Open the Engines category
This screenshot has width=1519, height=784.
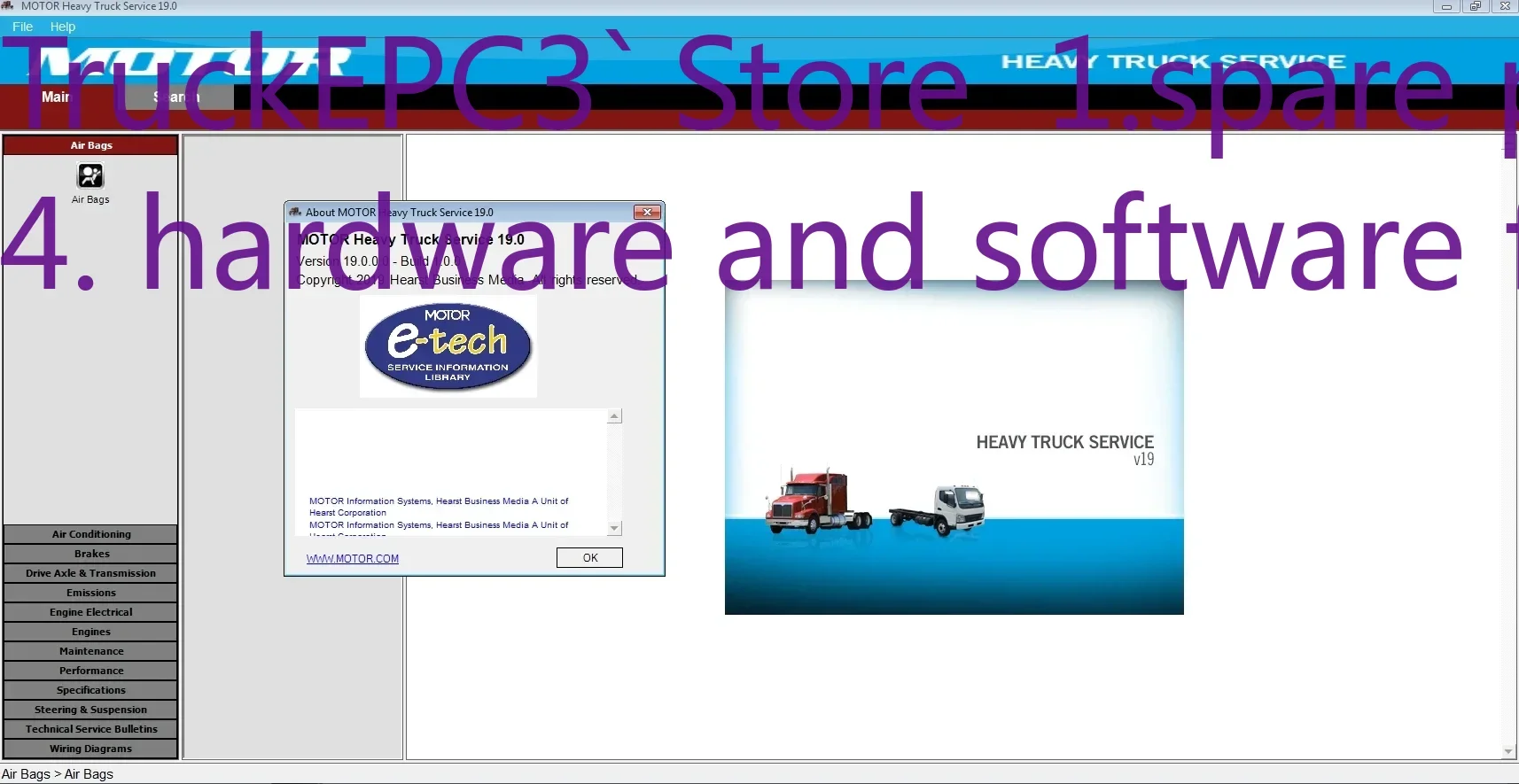(91, 632)
